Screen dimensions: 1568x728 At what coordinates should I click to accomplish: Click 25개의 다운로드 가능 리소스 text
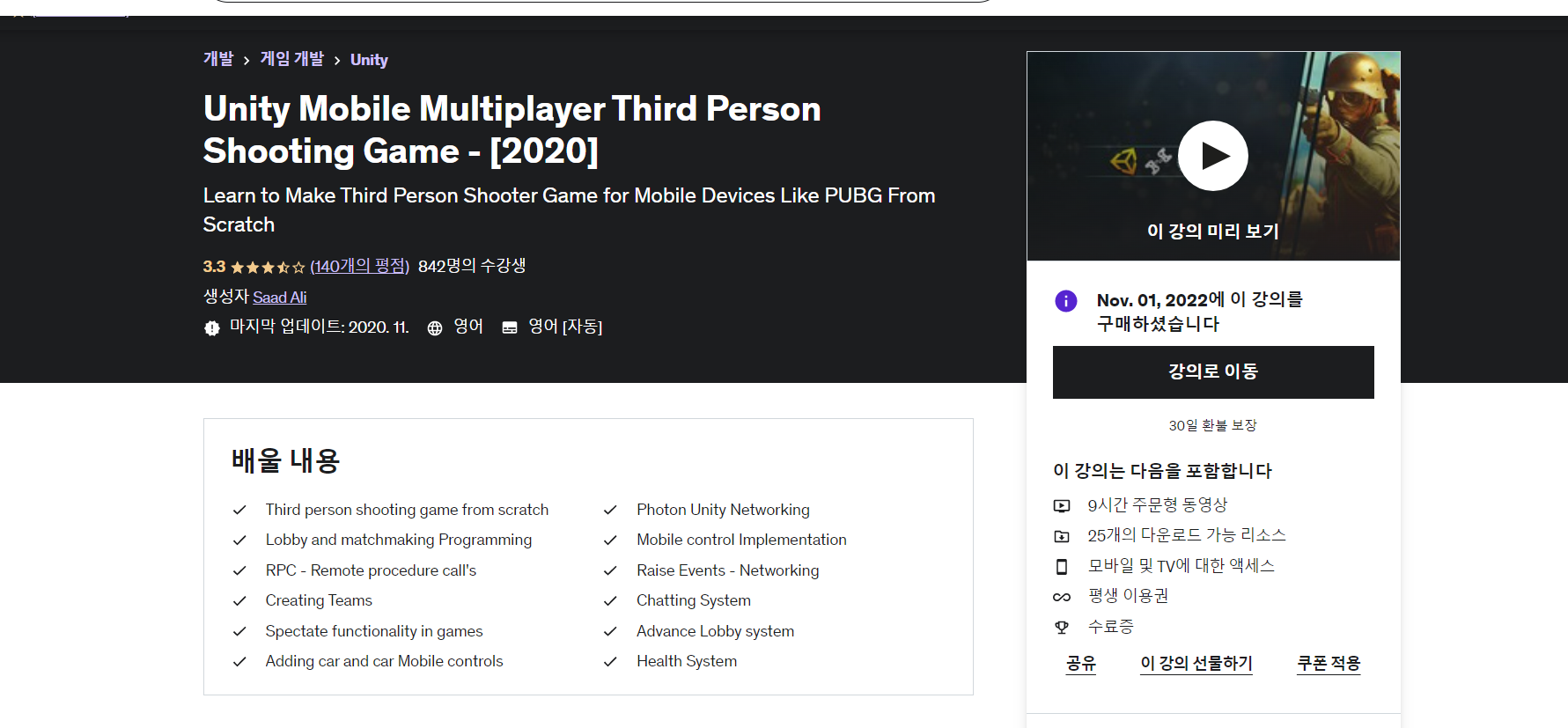(1187, 535)
